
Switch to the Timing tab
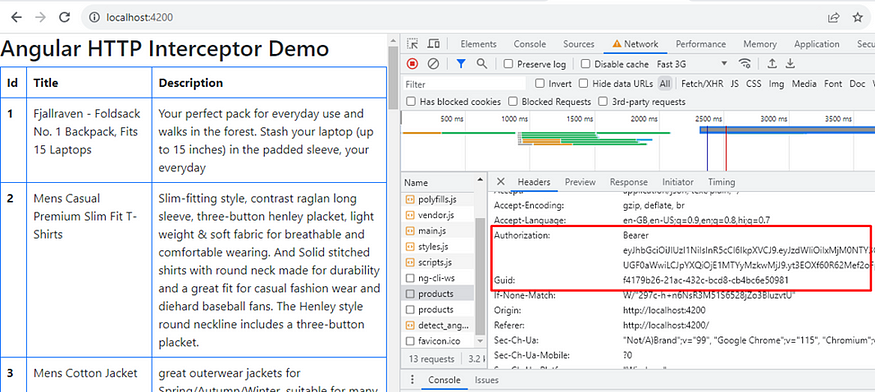722,182
